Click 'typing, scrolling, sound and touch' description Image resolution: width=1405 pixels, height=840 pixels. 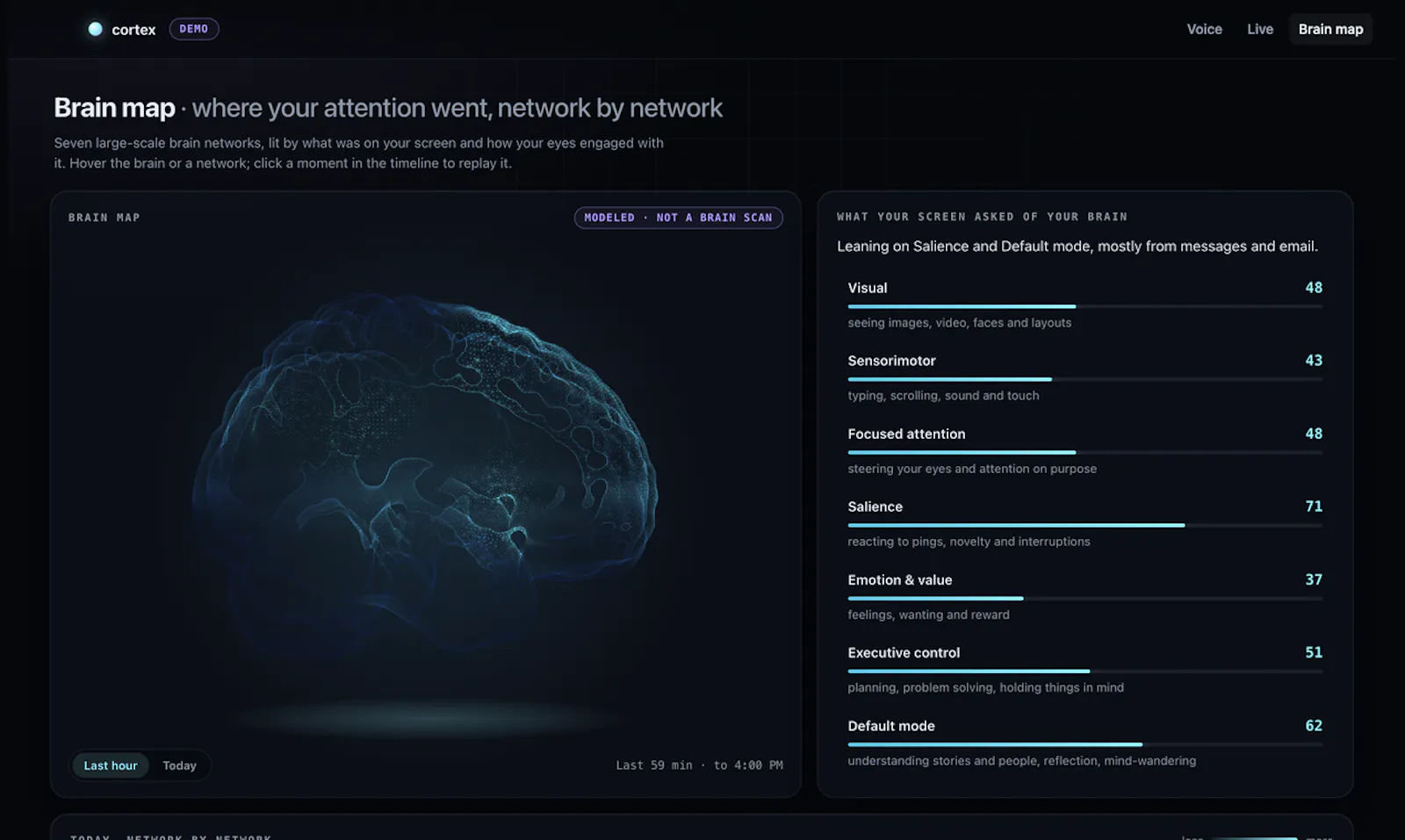[x=943, y=396]
